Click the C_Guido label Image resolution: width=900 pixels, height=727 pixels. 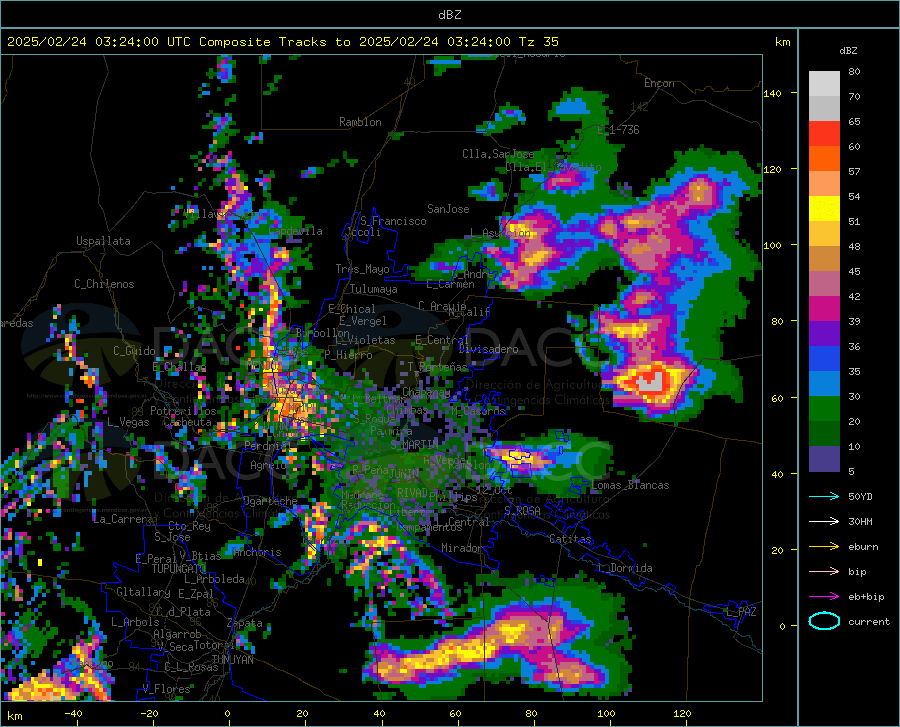[x=134, y=351]
